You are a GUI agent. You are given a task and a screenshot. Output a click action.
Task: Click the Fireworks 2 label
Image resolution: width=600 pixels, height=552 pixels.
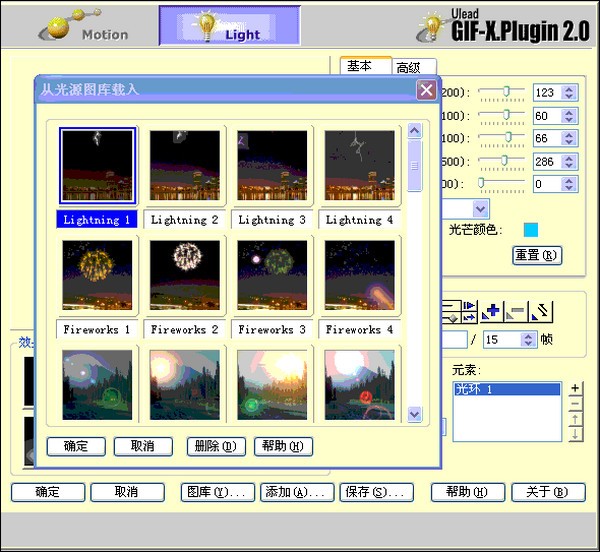[x=184, y=329]
